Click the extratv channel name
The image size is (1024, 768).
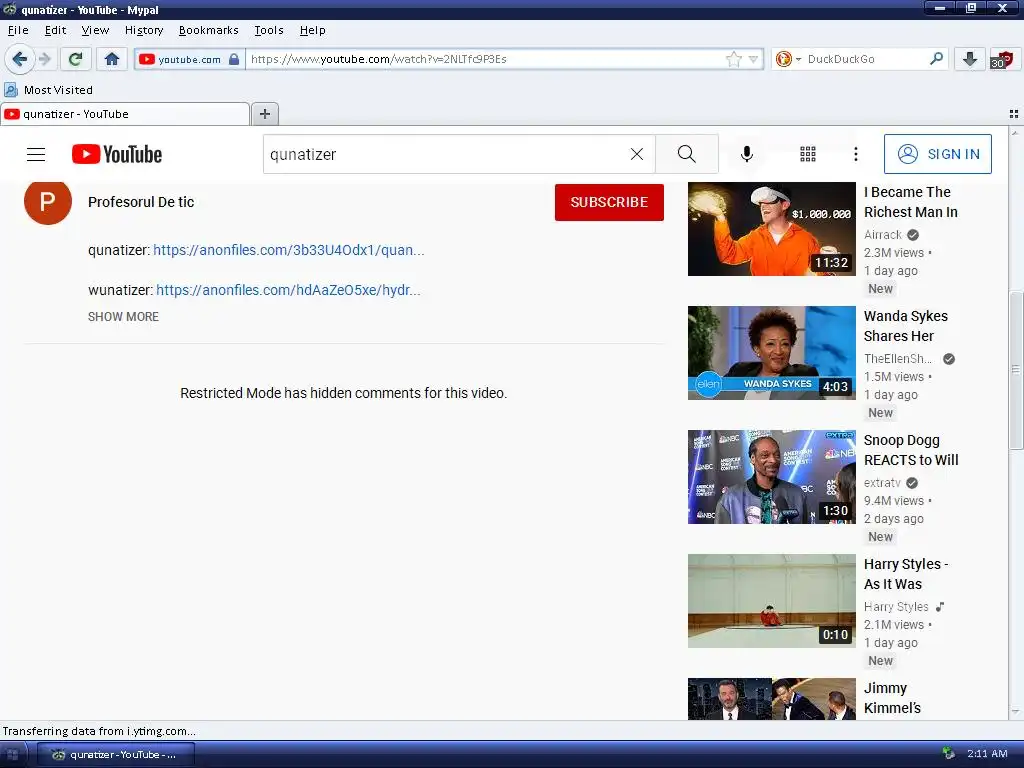click(x=882, y=483)
